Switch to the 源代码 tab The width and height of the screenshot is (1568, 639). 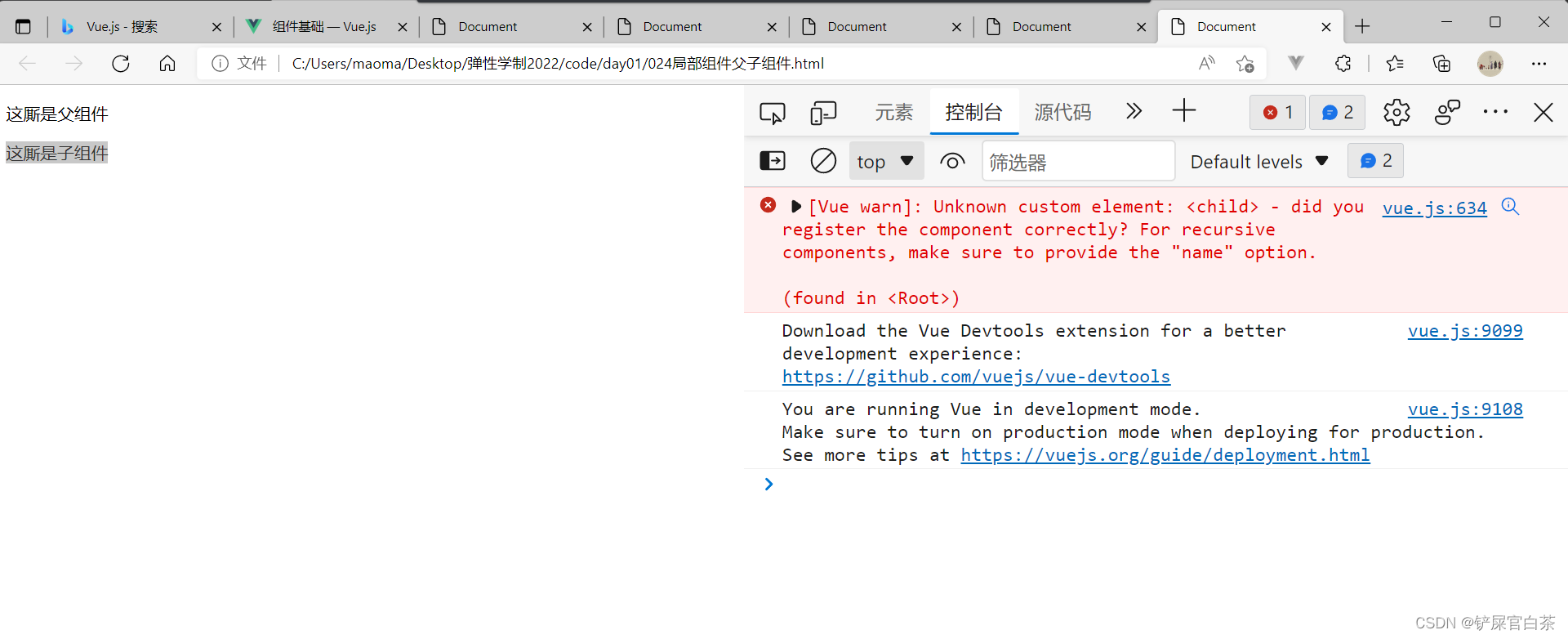click(x=1062, y=112)
